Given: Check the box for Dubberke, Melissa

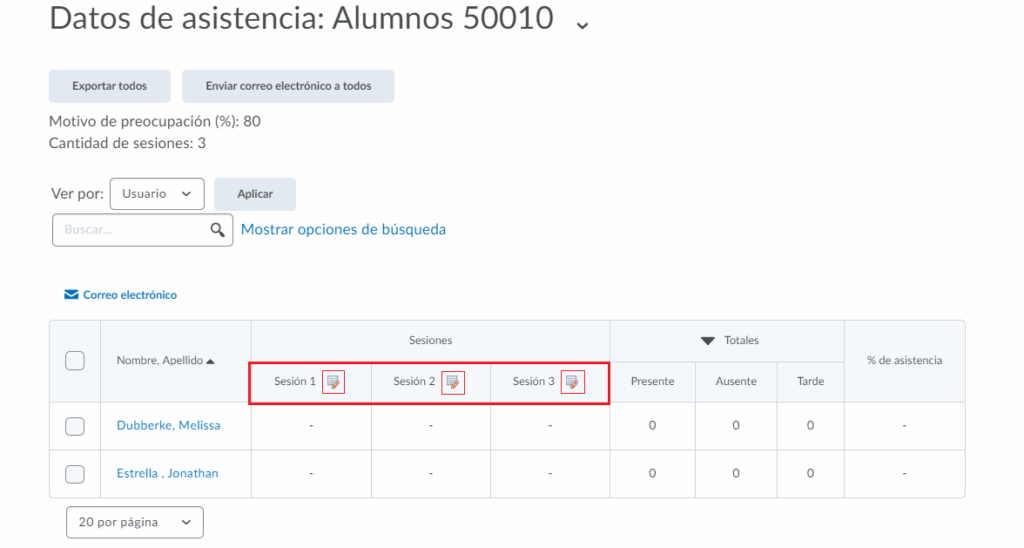Looking at the screenshot, I should pyautogui.click(x=75, y=426).
